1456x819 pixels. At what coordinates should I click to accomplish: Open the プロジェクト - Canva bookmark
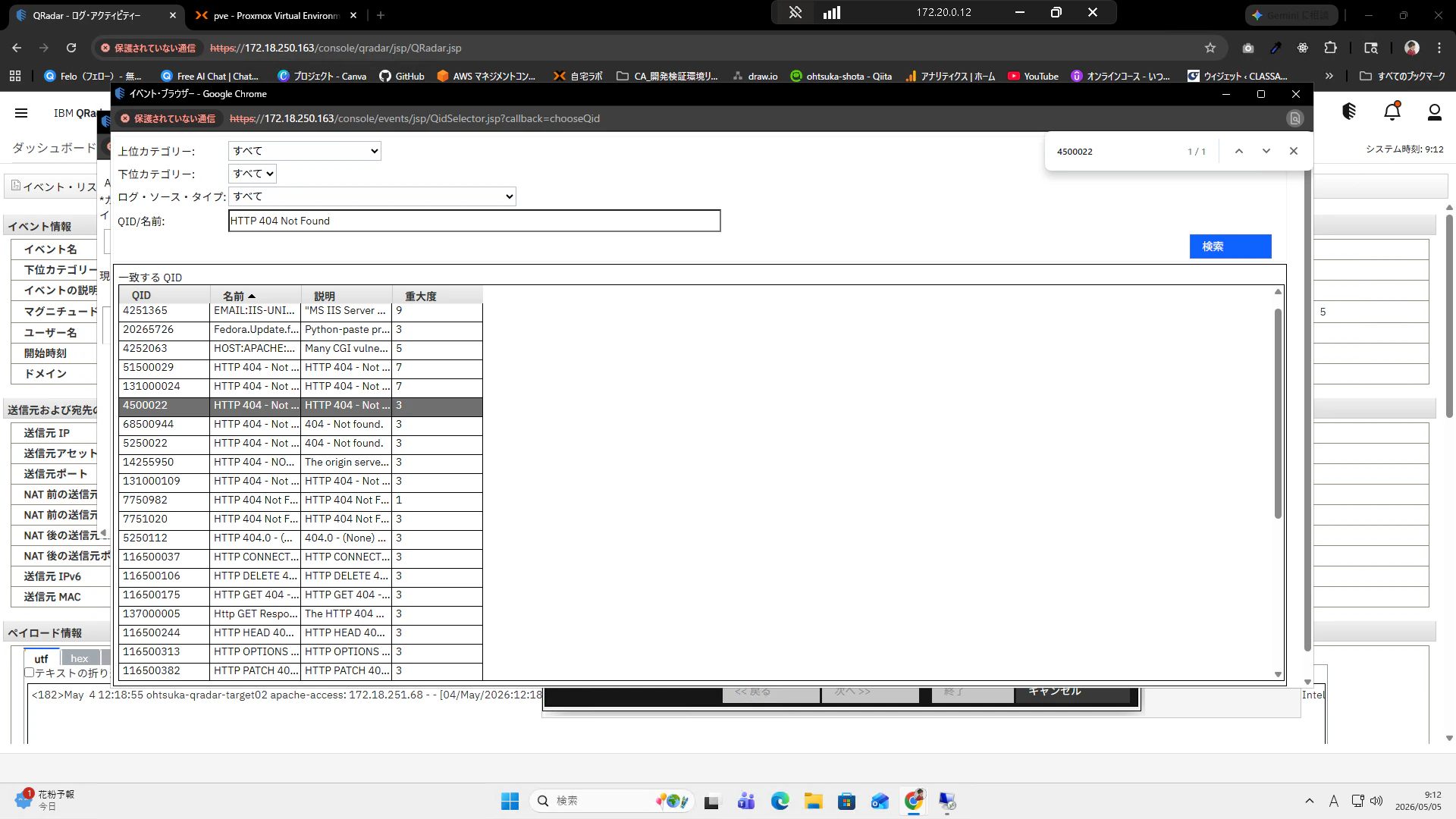pos(322,76)
